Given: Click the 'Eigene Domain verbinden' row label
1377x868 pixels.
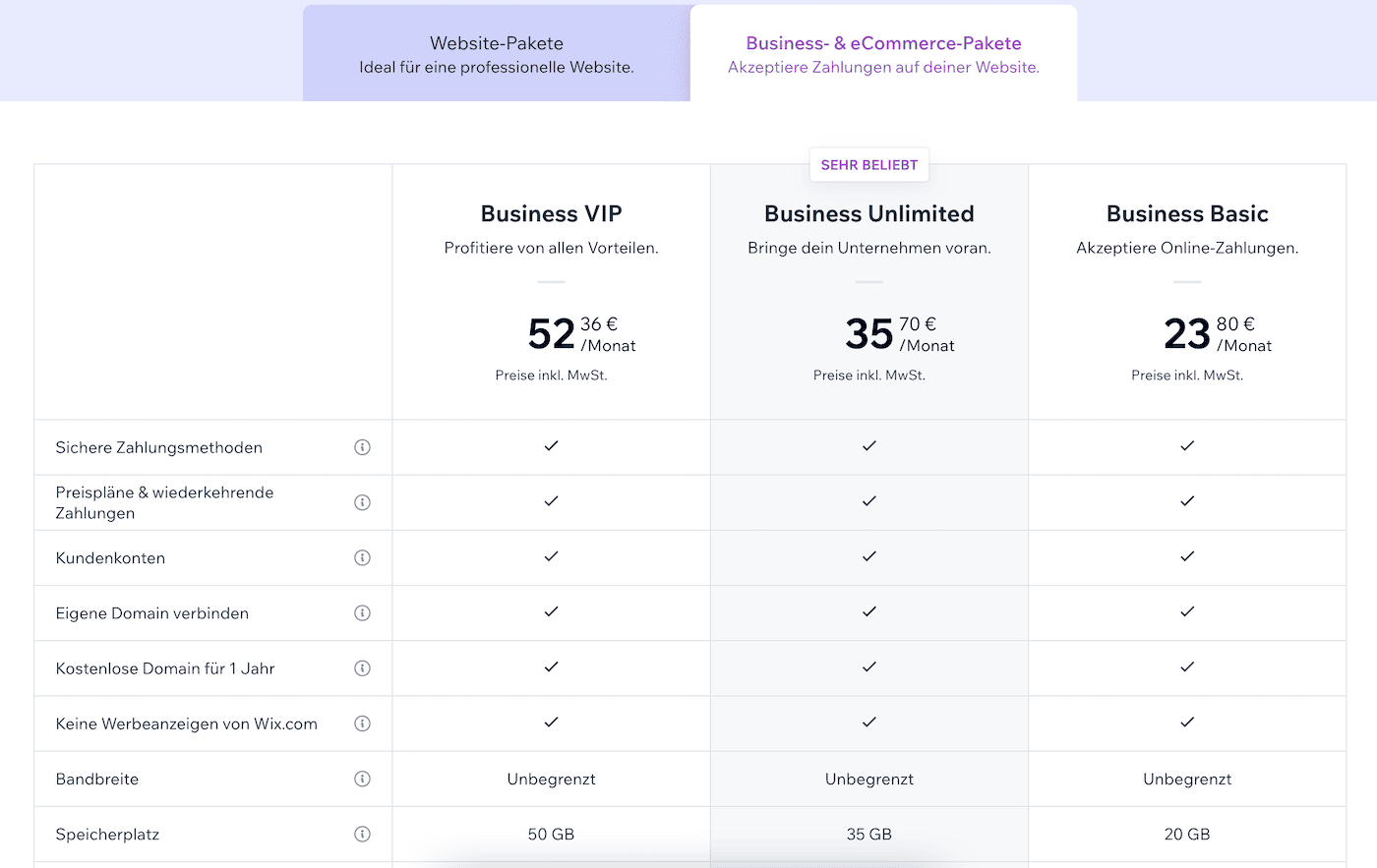Looking at the screenshot, I should pyautogui.click(x=152, y=613).
